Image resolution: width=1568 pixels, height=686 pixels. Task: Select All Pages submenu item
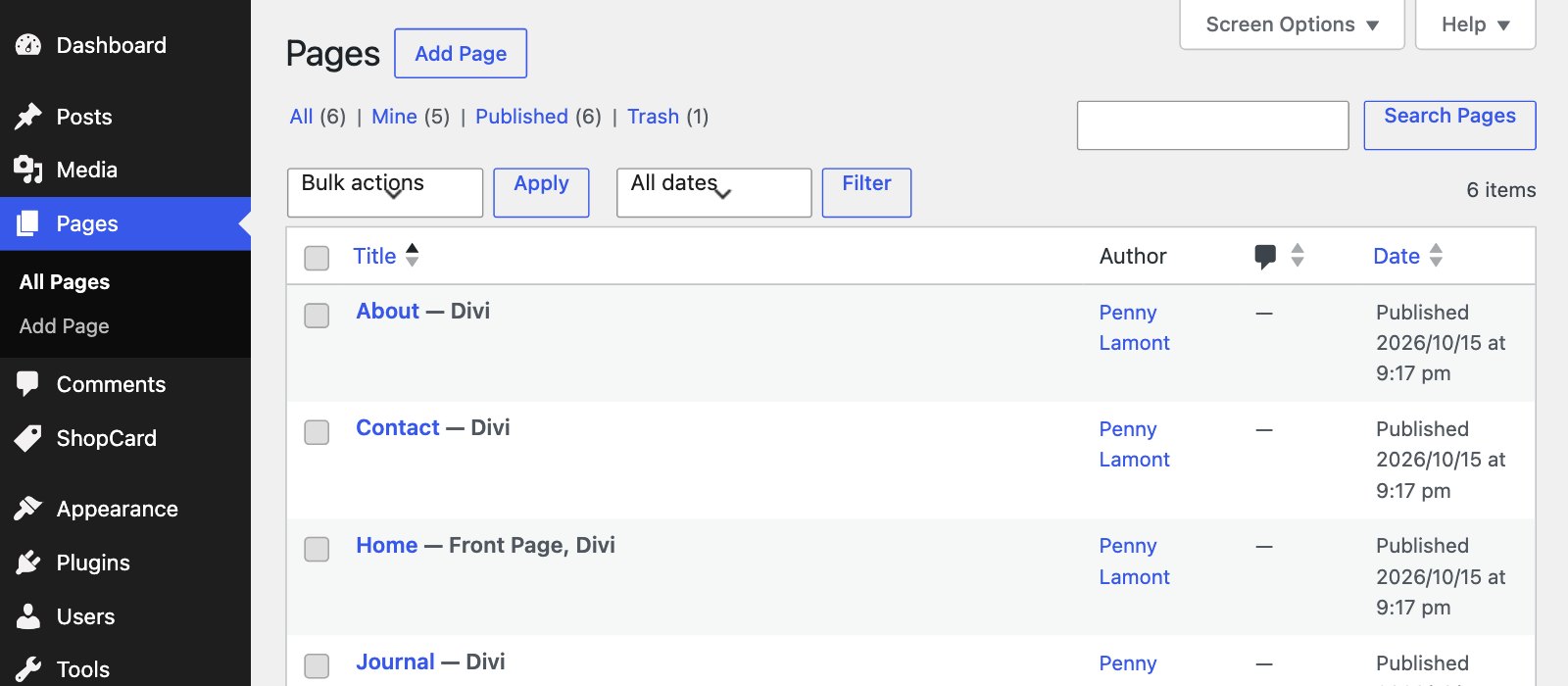click(65, 282)
